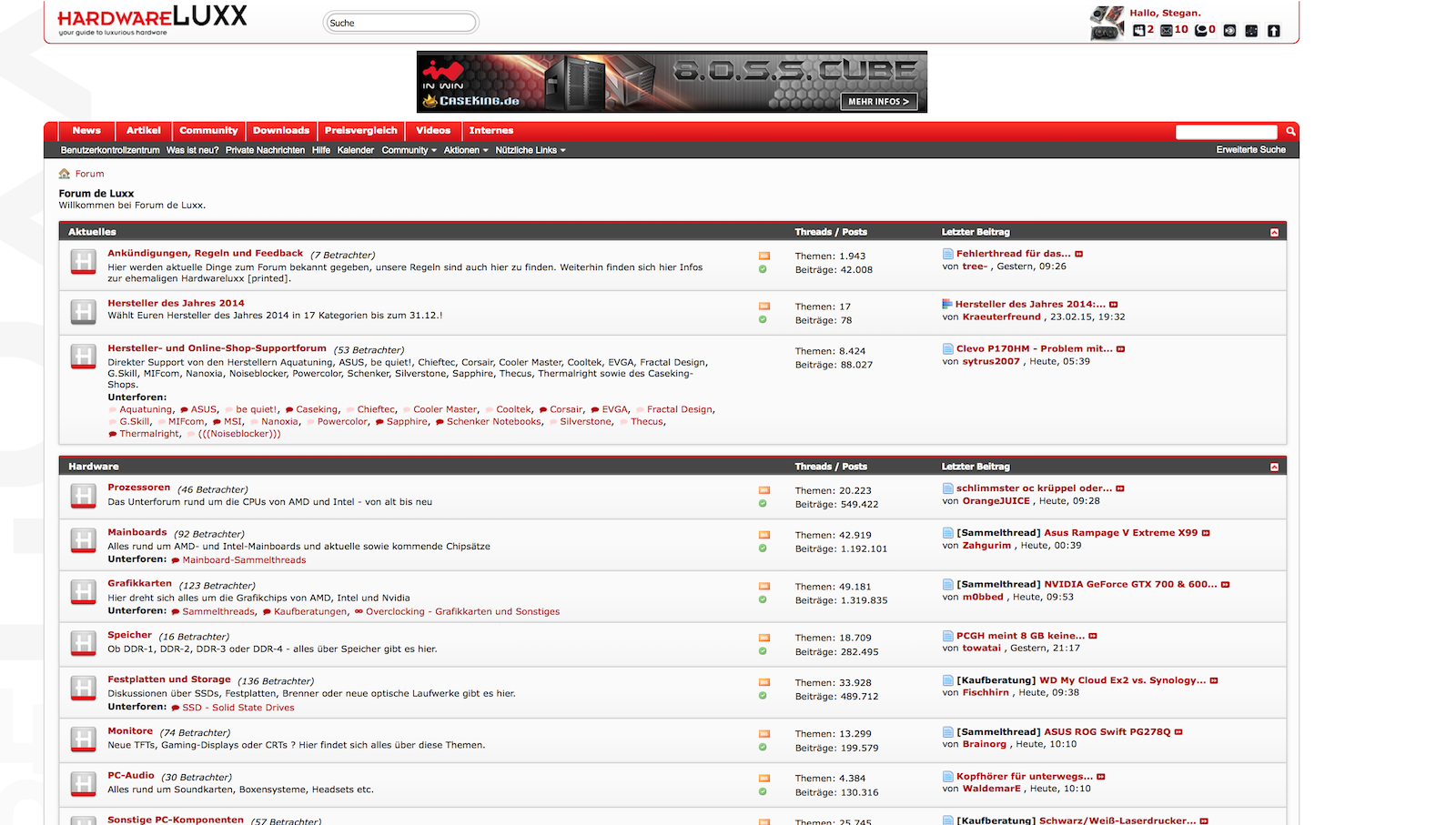Open Kalender in dark bar
This screenshot has height=825, width=1456.
[x=356, y=150]
